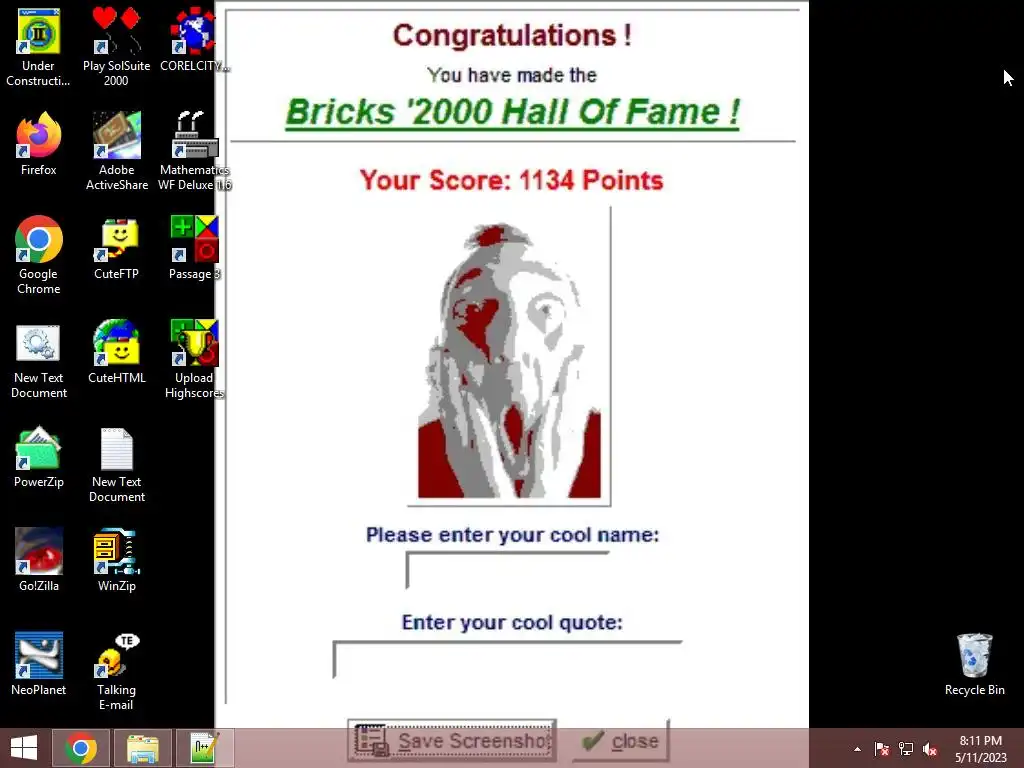
Task: Open CuteHTML desktop shortcut
Action: (116, 353)
